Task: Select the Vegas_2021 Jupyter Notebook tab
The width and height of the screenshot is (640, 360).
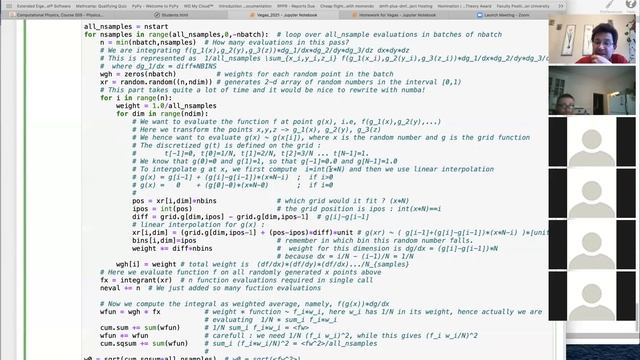Action: (x=283, y=15)
